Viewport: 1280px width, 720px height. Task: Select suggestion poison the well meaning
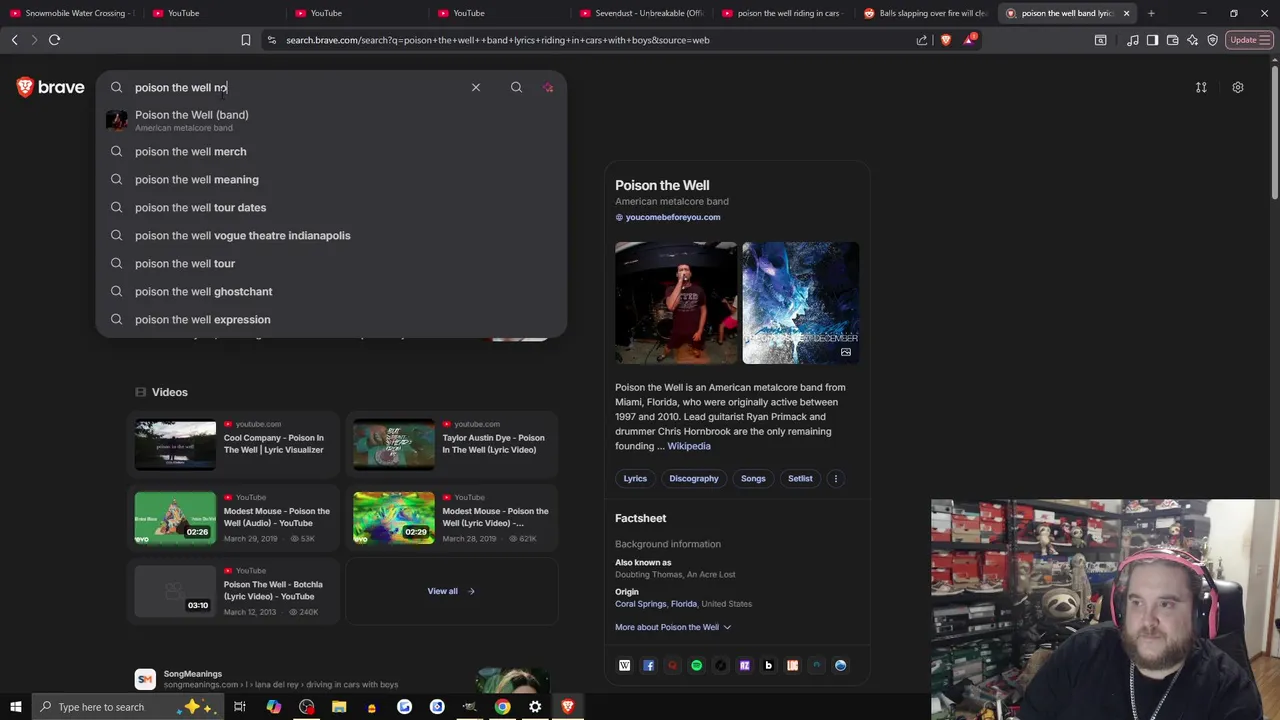(331, 179)
